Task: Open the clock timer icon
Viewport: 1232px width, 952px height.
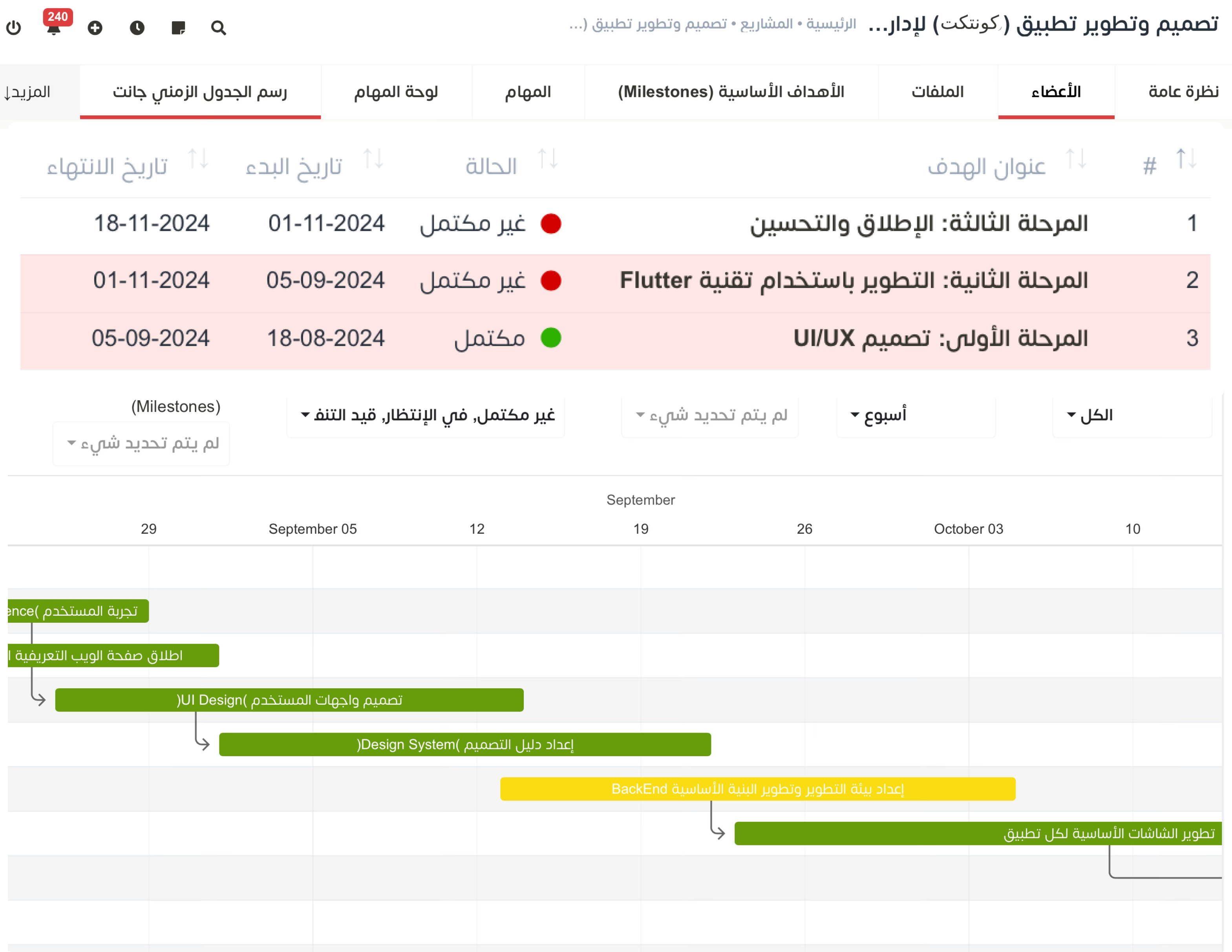Action: 137,27
